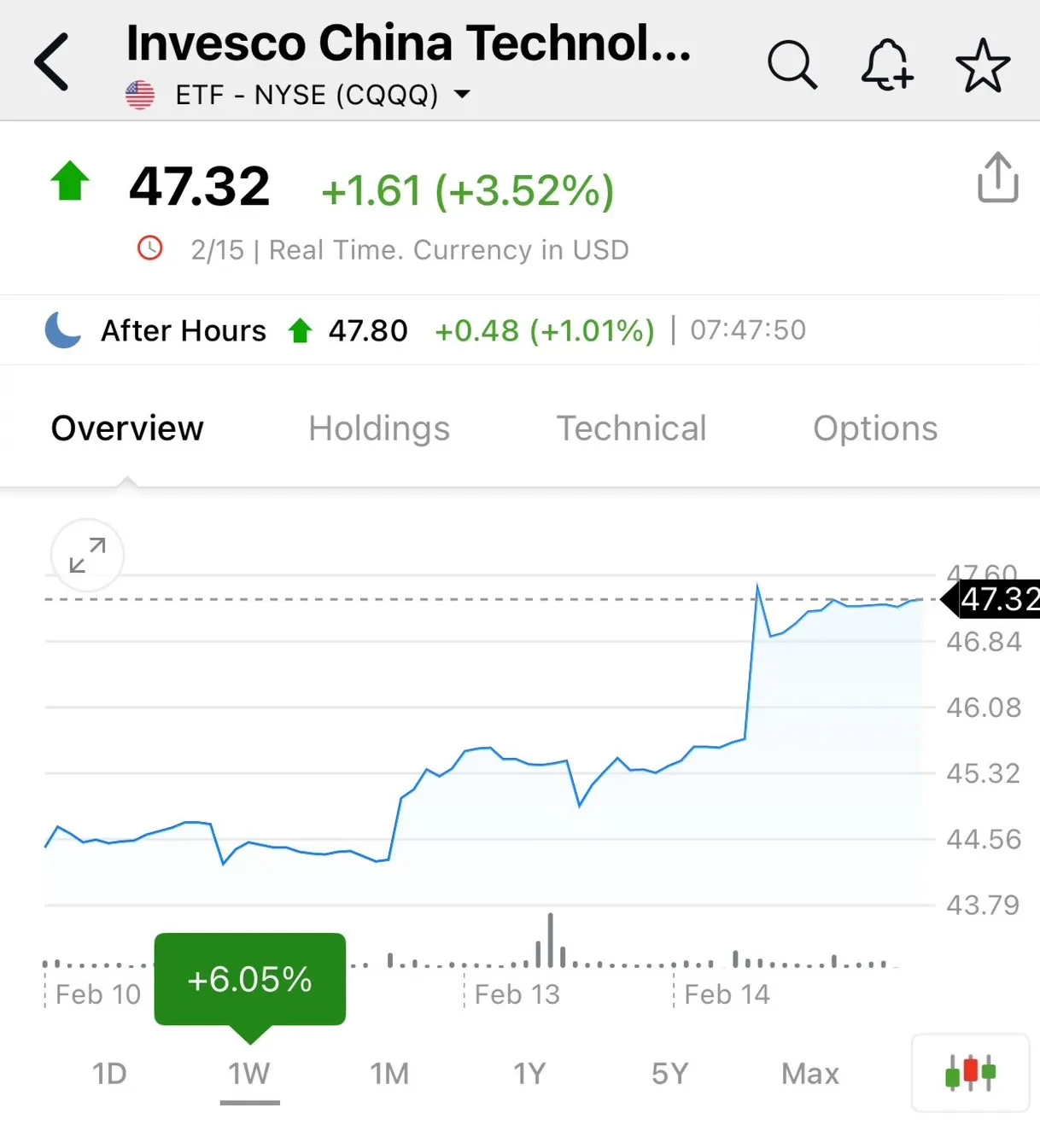Select the 1D chart range
Screen dimensions: 1040x1148
[109, 1073]
